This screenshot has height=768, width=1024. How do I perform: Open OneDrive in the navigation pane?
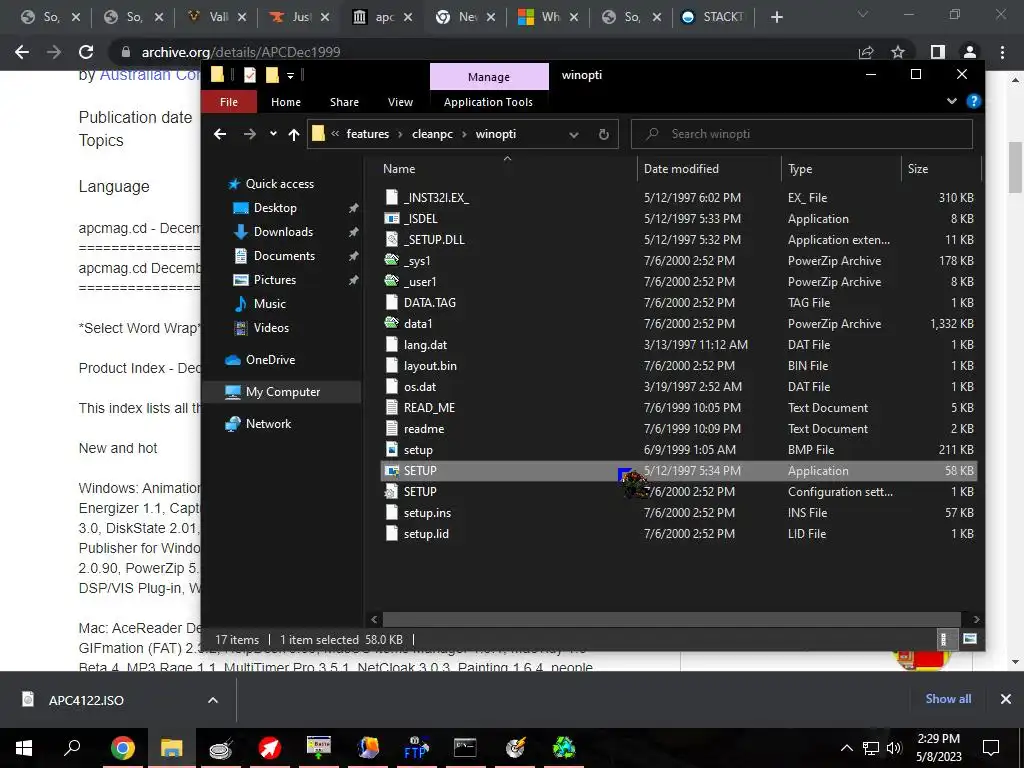(x=270, y=360)
